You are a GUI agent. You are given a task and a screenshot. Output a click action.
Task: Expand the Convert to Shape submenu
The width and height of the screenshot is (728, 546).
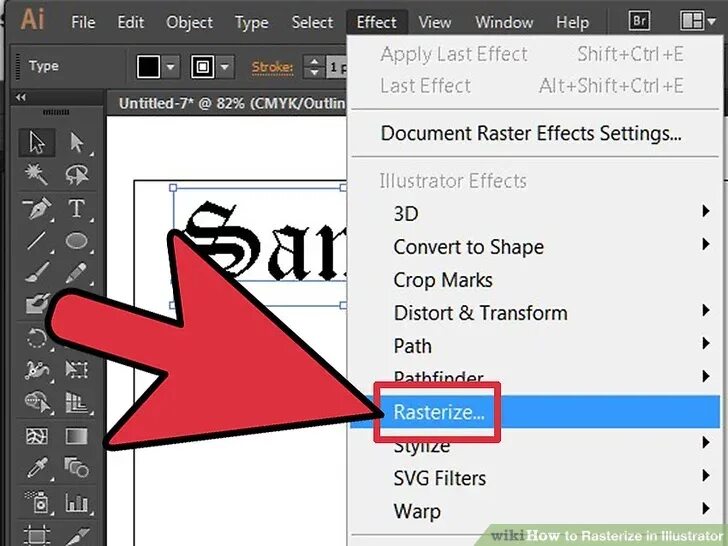coord(535,247)
